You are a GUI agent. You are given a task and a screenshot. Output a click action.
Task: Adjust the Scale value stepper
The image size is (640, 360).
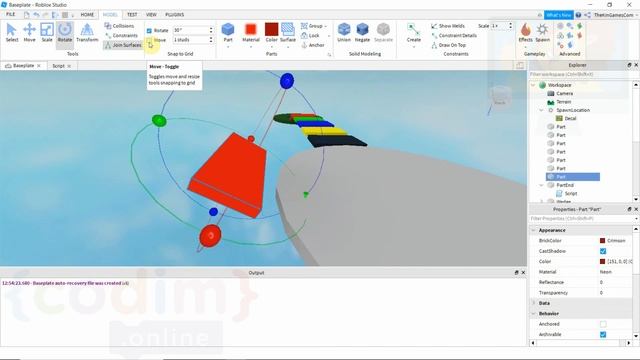(510, 26)
